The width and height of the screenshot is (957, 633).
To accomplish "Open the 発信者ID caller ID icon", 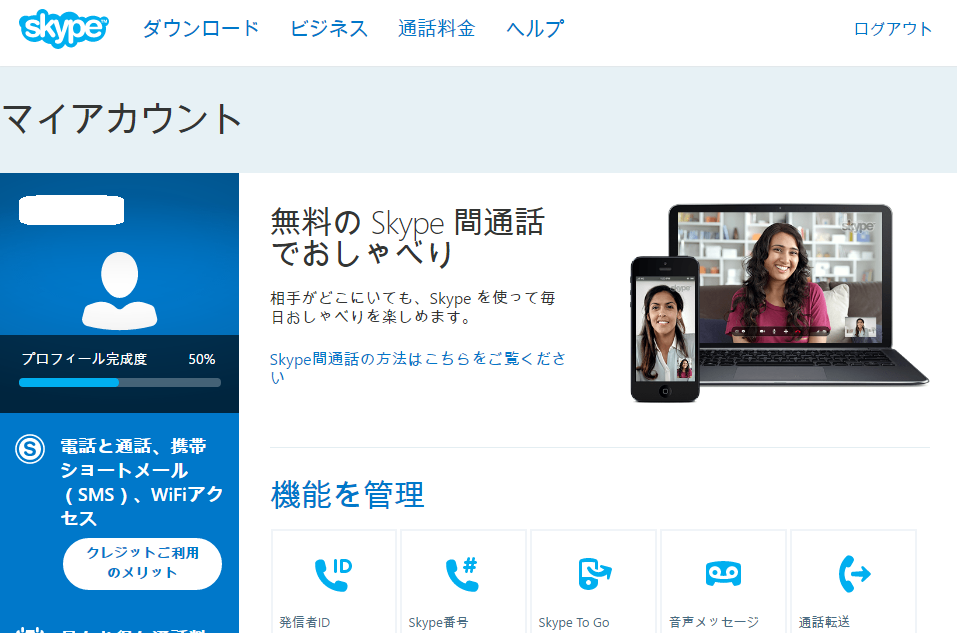I will pos(333,574).
